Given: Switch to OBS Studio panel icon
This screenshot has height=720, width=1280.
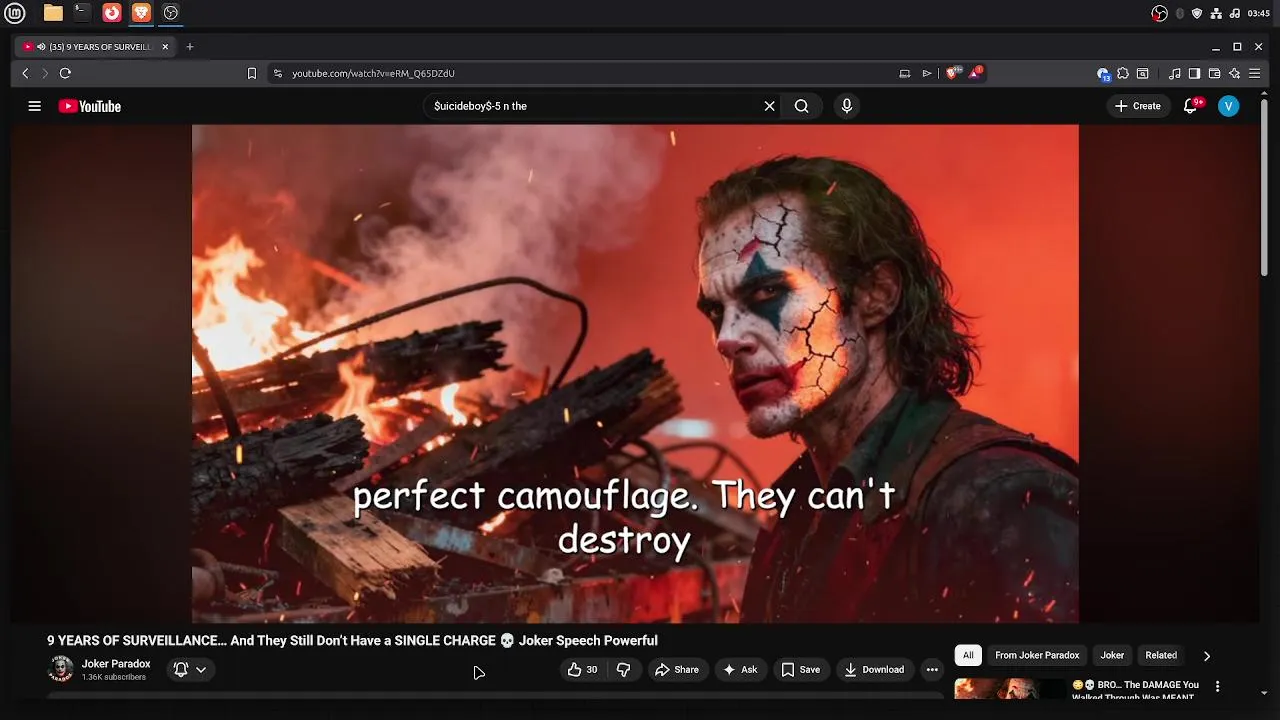Looking at the screenshot, I should click(x=171, y=13).
